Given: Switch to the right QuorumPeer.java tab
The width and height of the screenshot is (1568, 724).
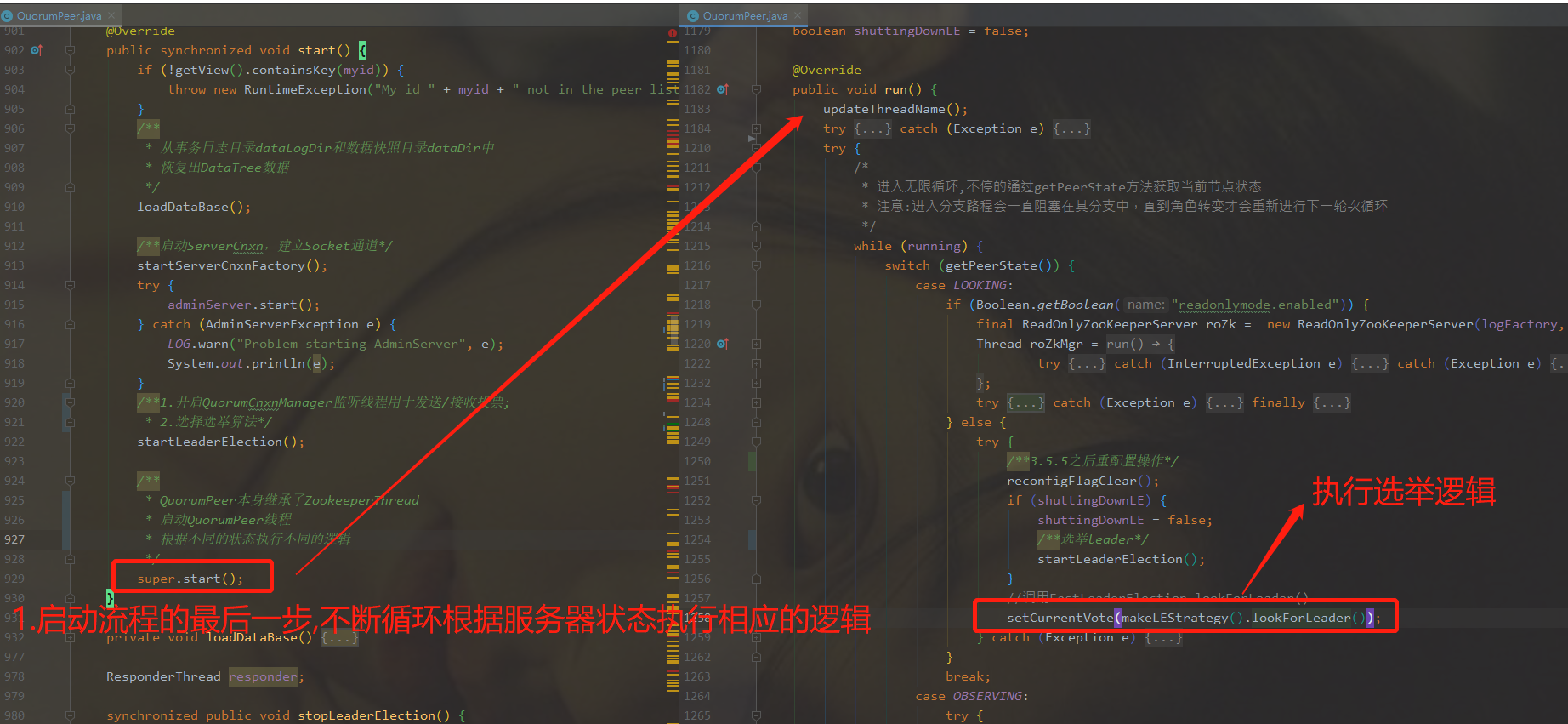Looking at the screenshot, I should [746, 16].
